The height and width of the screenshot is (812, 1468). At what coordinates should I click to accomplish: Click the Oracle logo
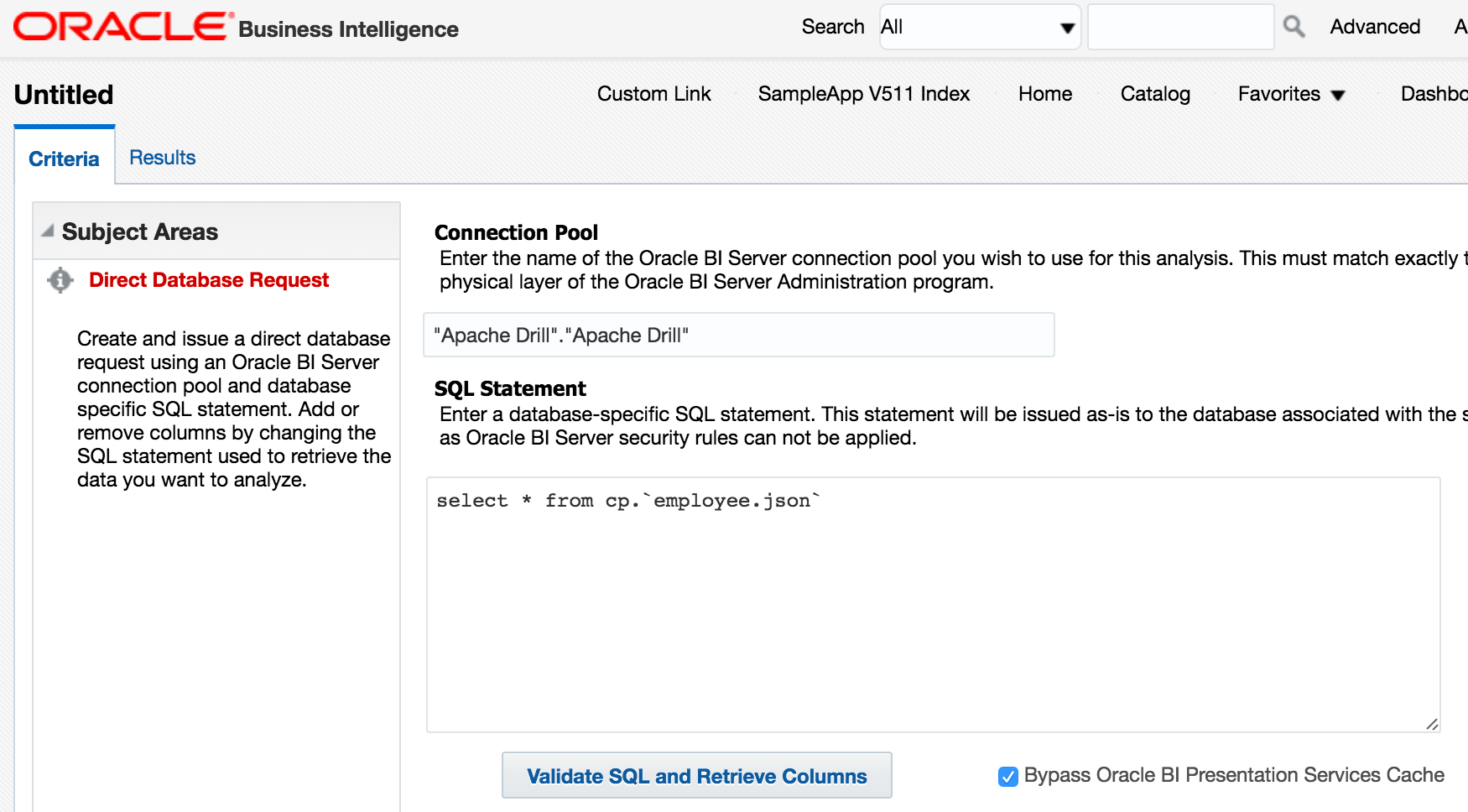[122, 27]
